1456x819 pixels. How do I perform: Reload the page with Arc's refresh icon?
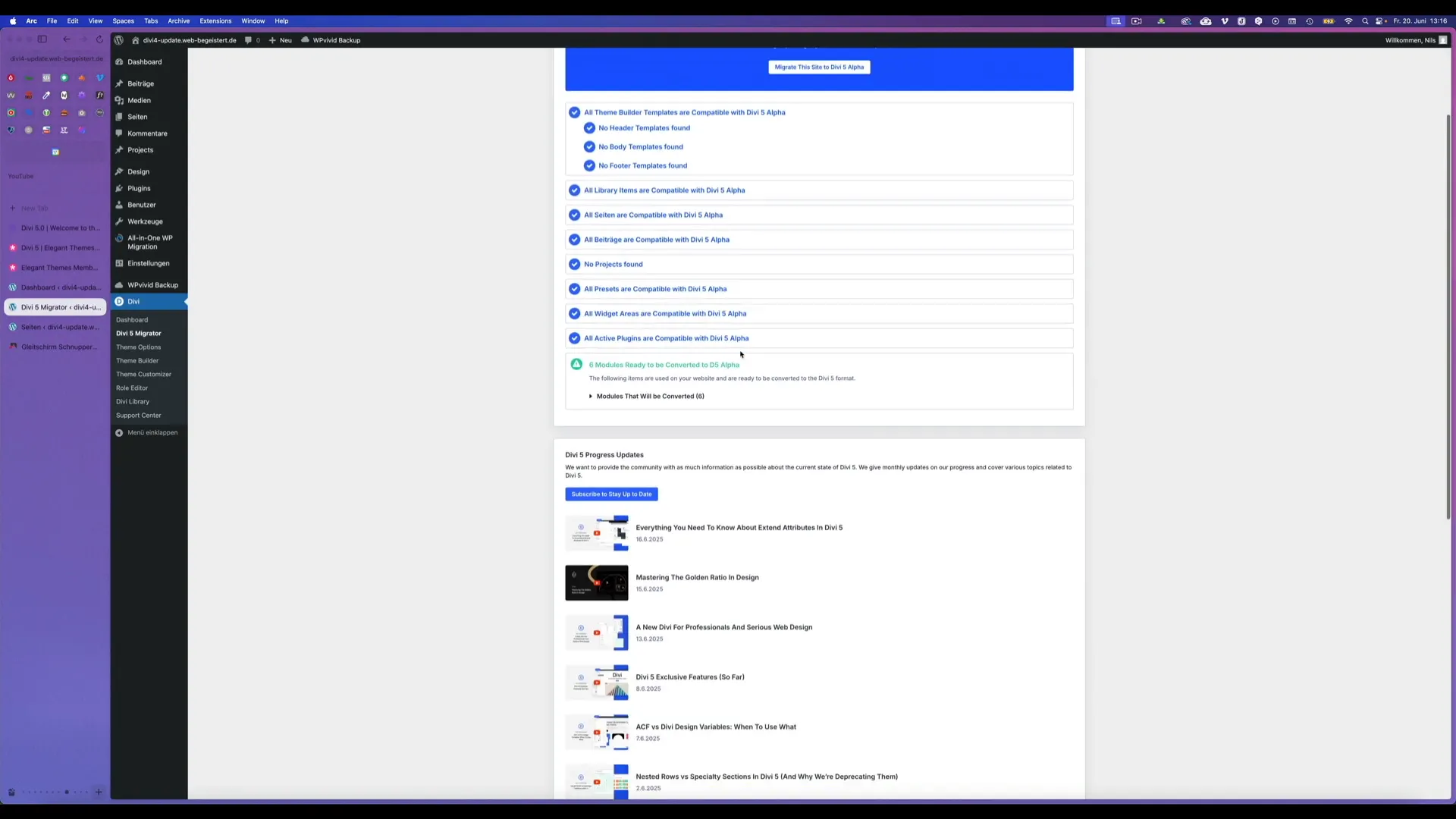99,39
